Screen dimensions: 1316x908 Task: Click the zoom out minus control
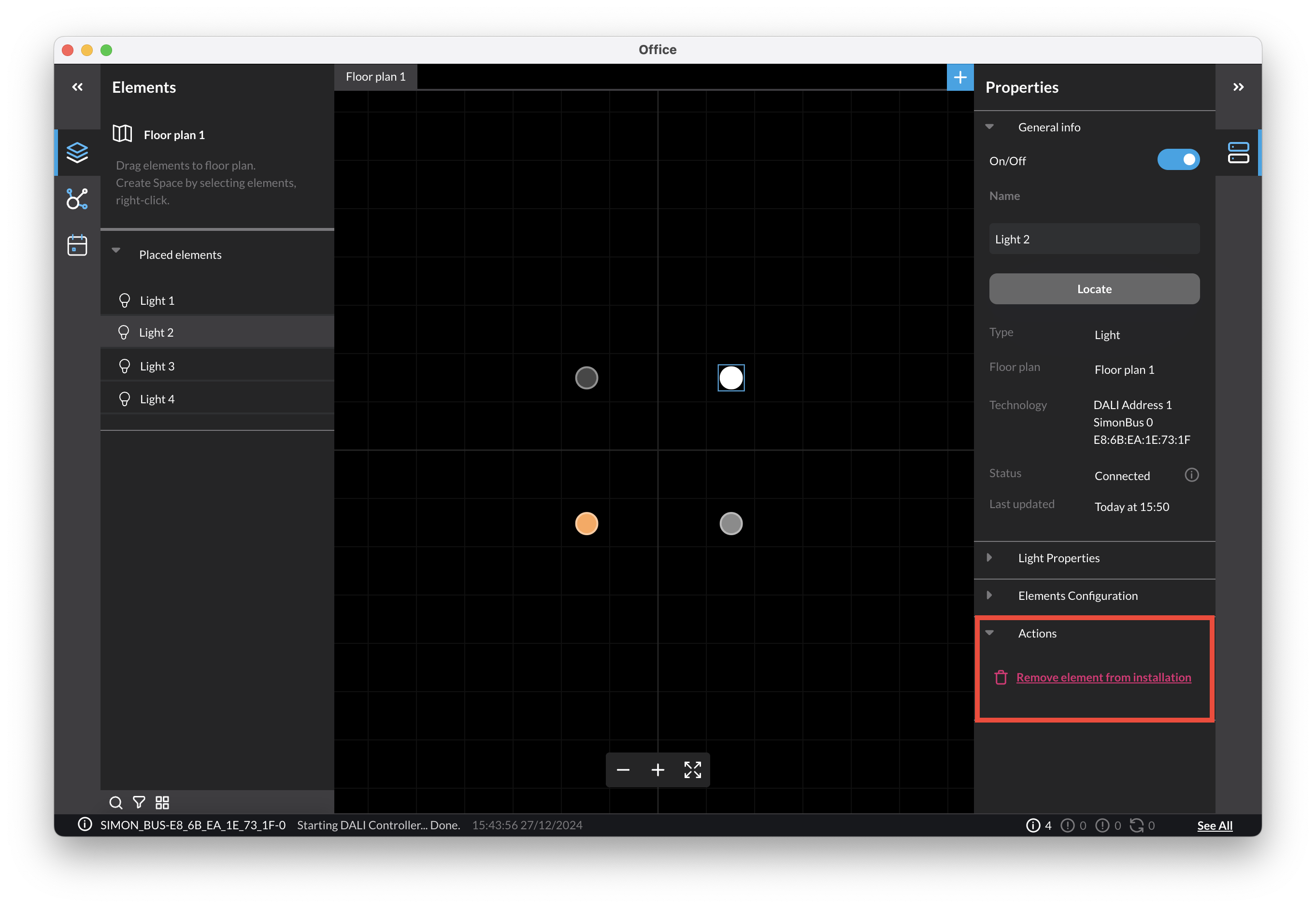(x=622, y=770)
